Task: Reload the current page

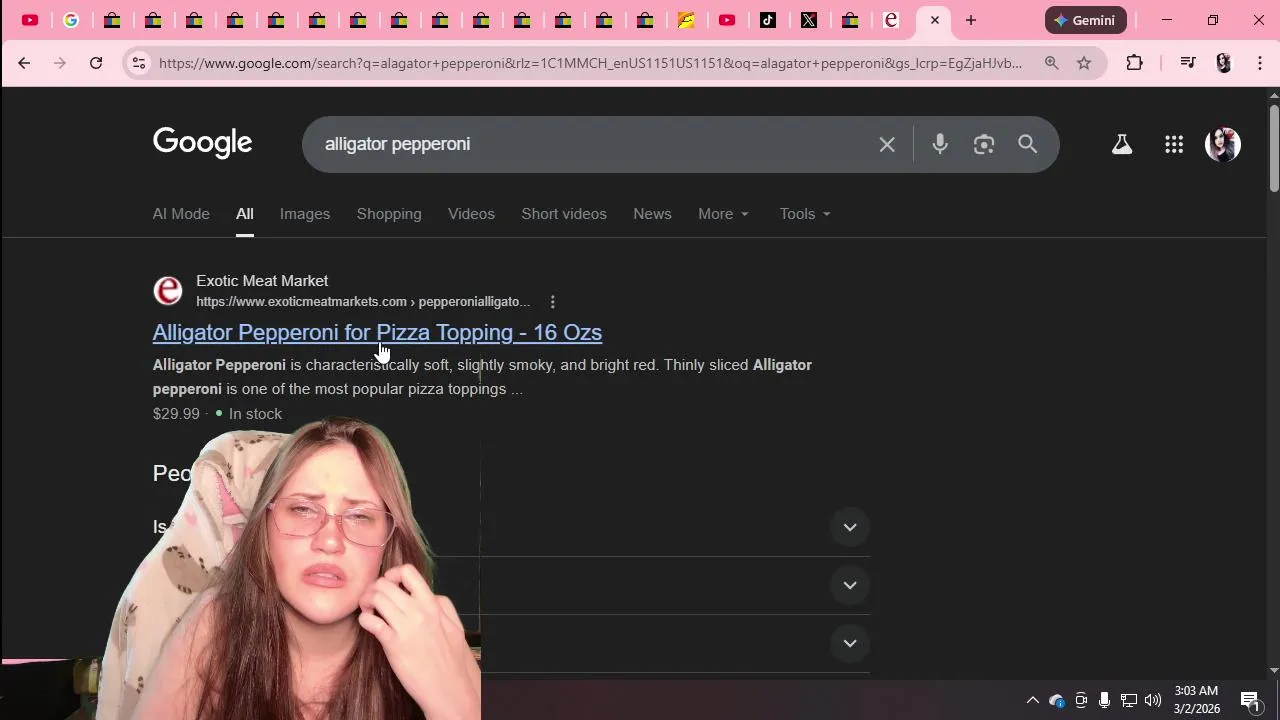Action: pos(96,63)
